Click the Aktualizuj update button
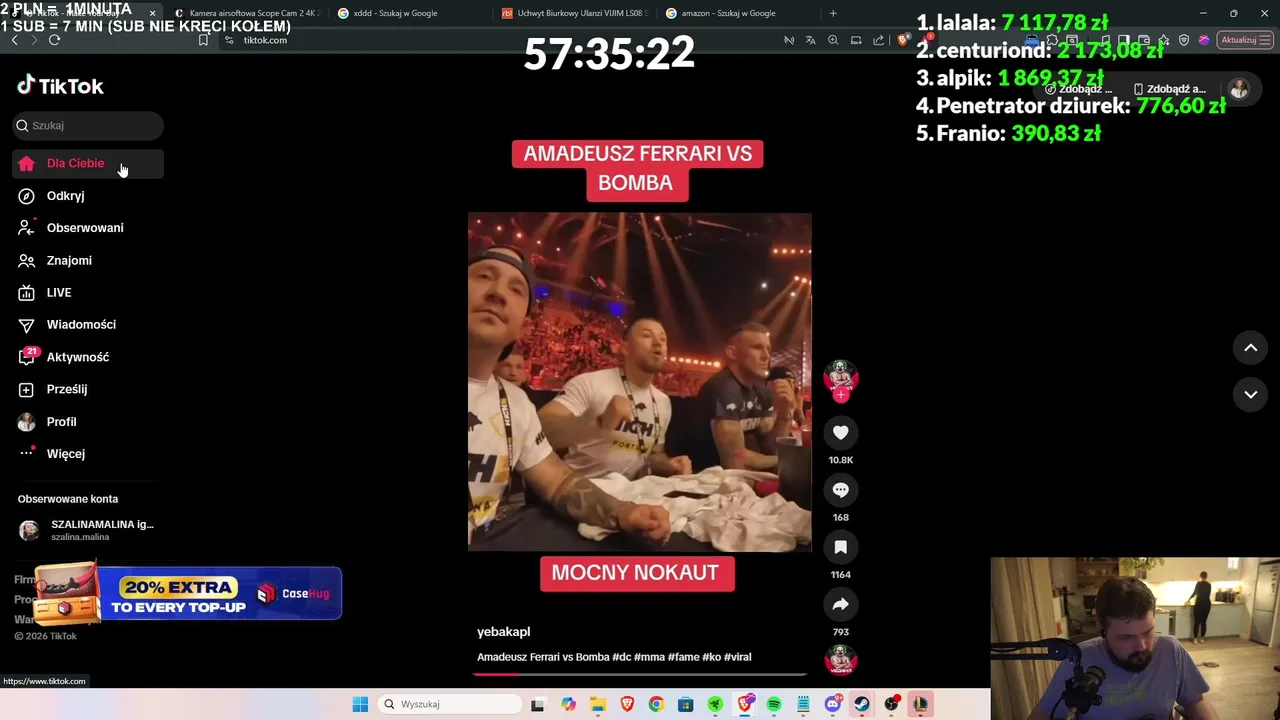The height and width of the screenshot is (720, 1280). coord(1245,40)
